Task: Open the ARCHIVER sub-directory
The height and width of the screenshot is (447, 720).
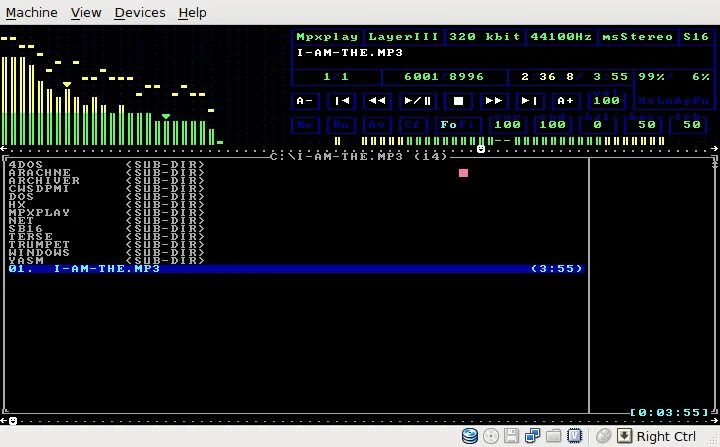Action: tap(107, 181)
